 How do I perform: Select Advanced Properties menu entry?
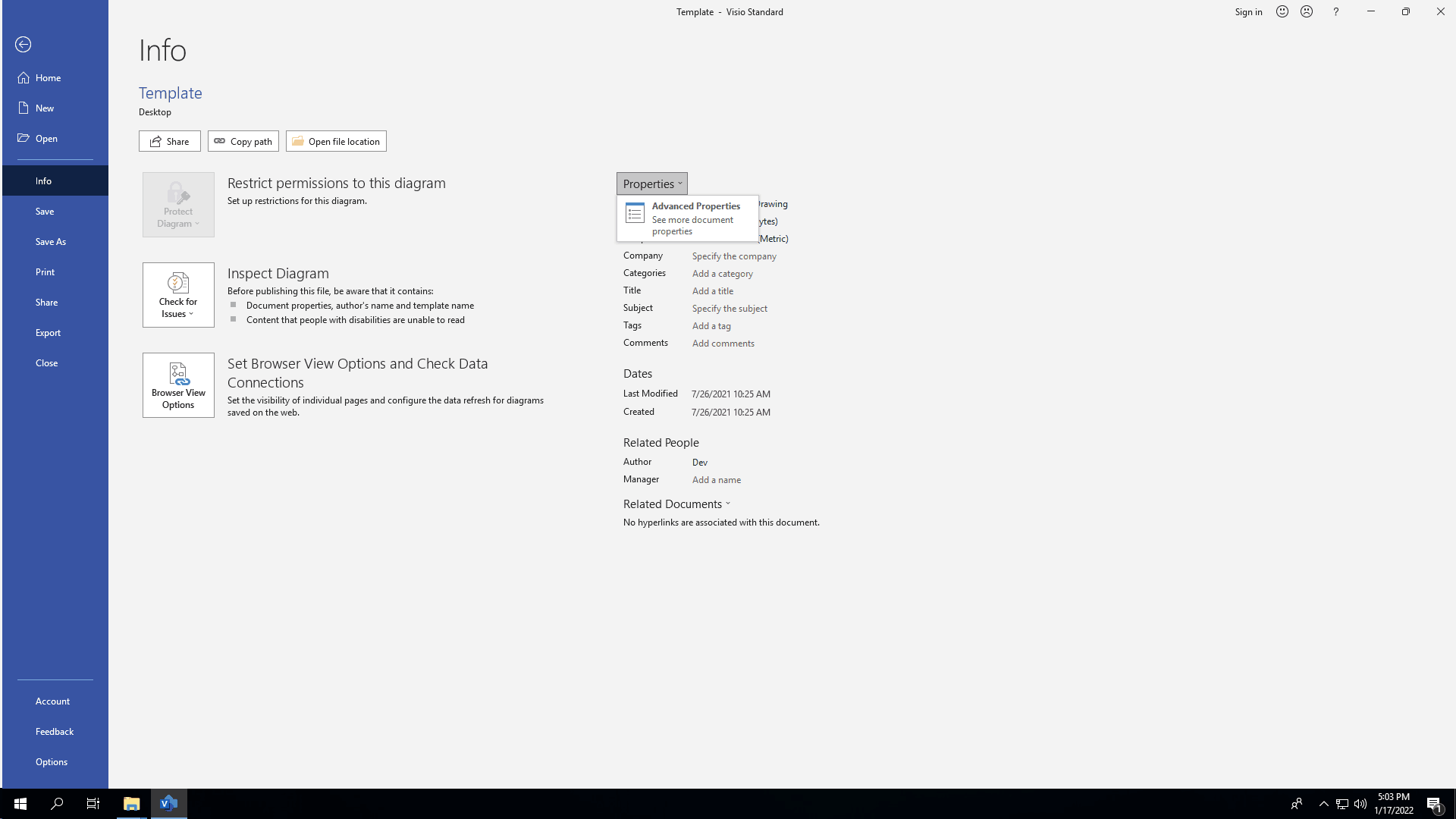tap(688, 217)
